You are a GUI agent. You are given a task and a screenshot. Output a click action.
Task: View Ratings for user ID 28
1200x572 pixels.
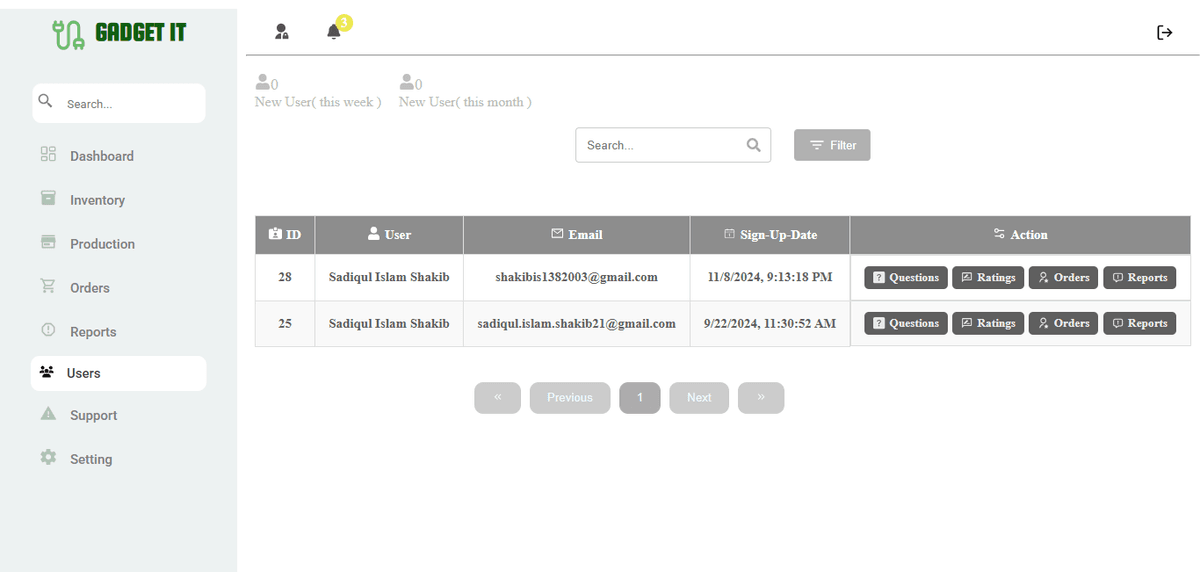pyautogui.click(x=988, y=277)
